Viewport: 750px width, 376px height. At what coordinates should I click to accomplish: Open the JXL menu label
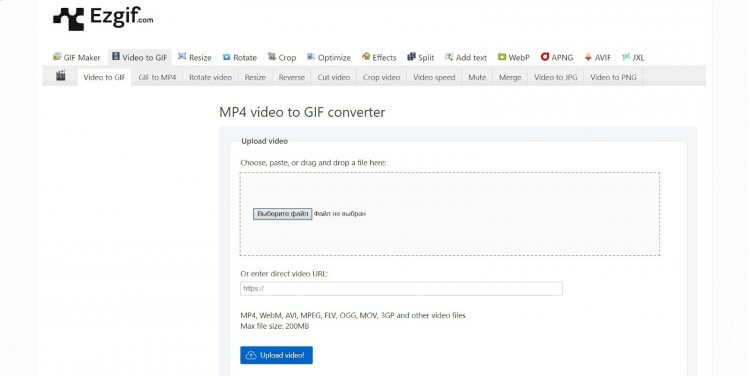point(639,57)
